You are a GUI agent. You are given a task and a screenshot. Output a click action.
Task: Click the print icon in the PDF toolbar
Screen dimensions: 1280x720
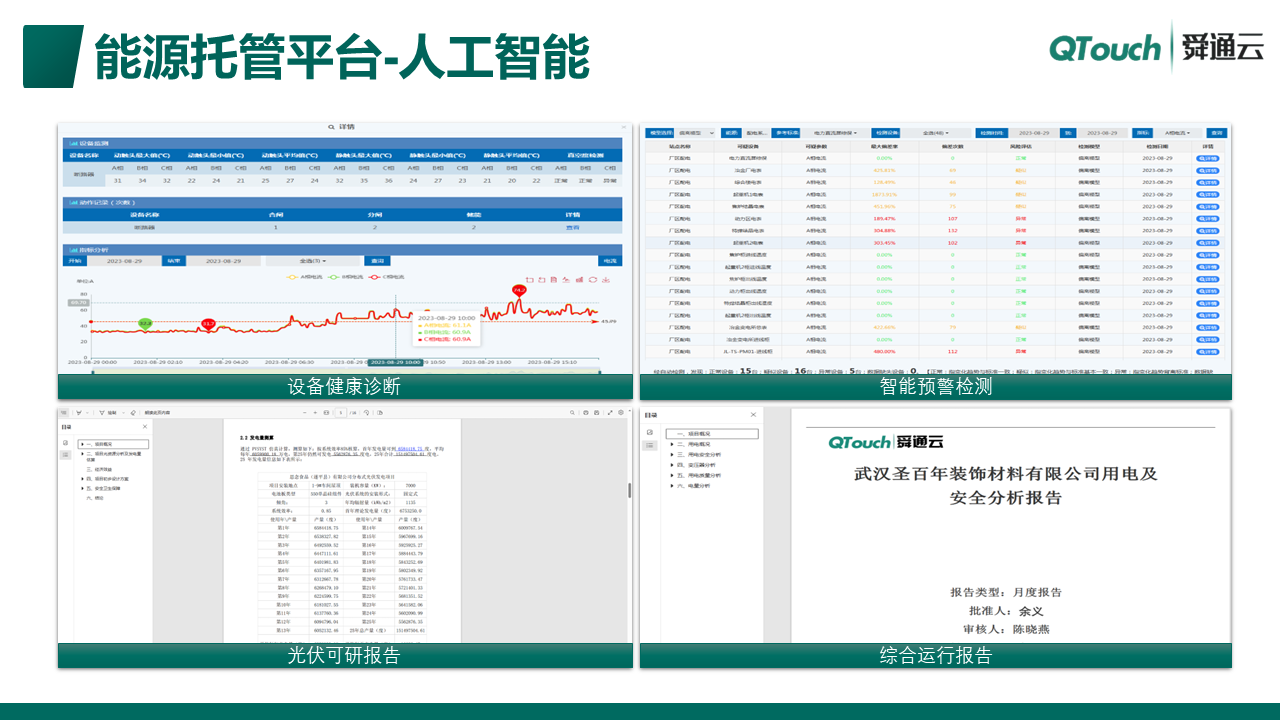point(586,413)
